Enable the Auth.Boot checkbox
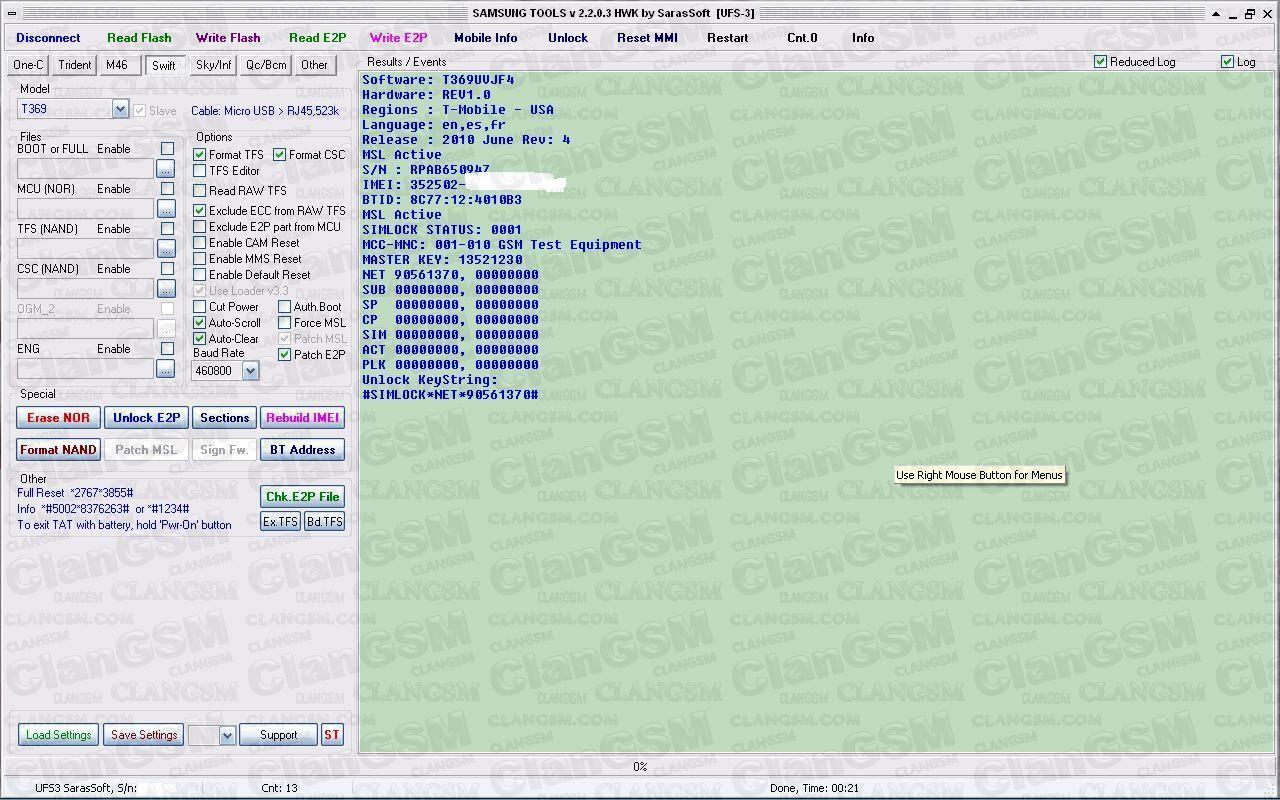The width and height of the screenshot is (1280, 800). click(x=285, y=307)
